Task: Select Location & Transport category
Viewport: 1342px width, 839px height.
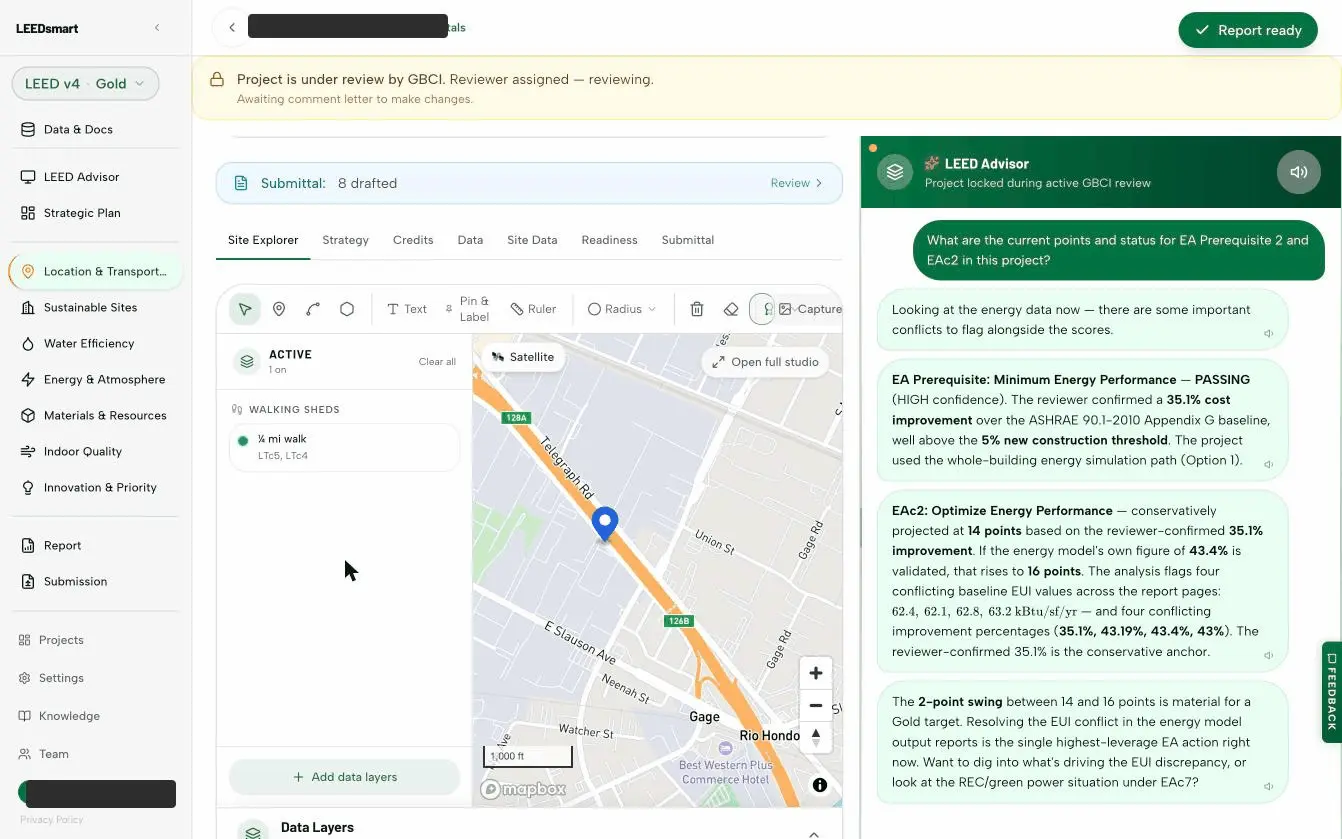Action: [96, 271]
